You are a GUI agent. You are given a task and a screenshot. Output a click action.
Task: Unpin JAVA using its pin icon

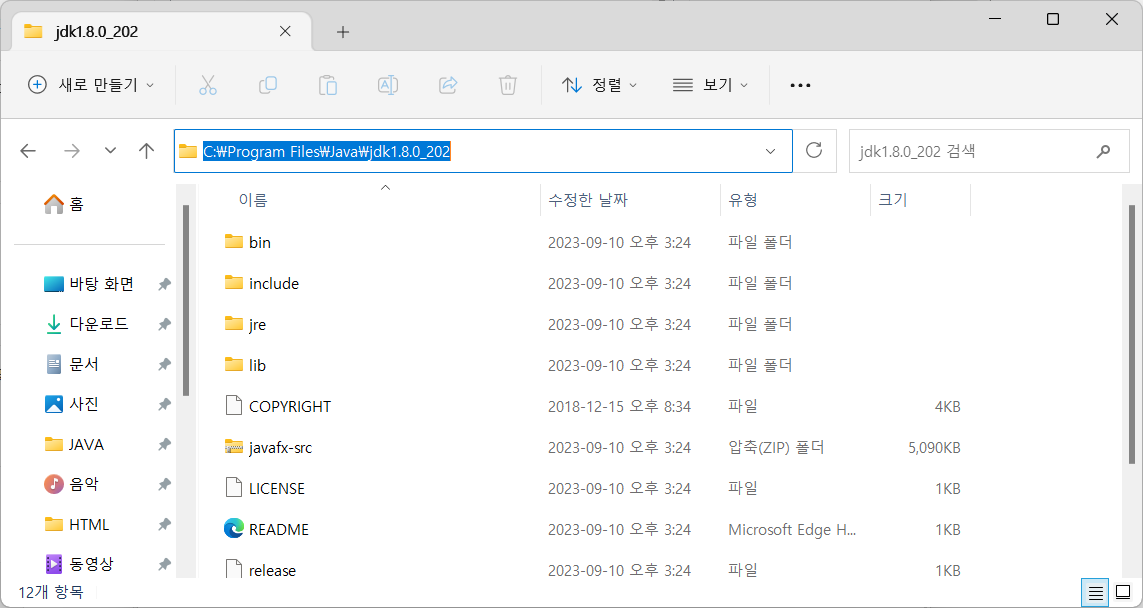pos(165,445)
